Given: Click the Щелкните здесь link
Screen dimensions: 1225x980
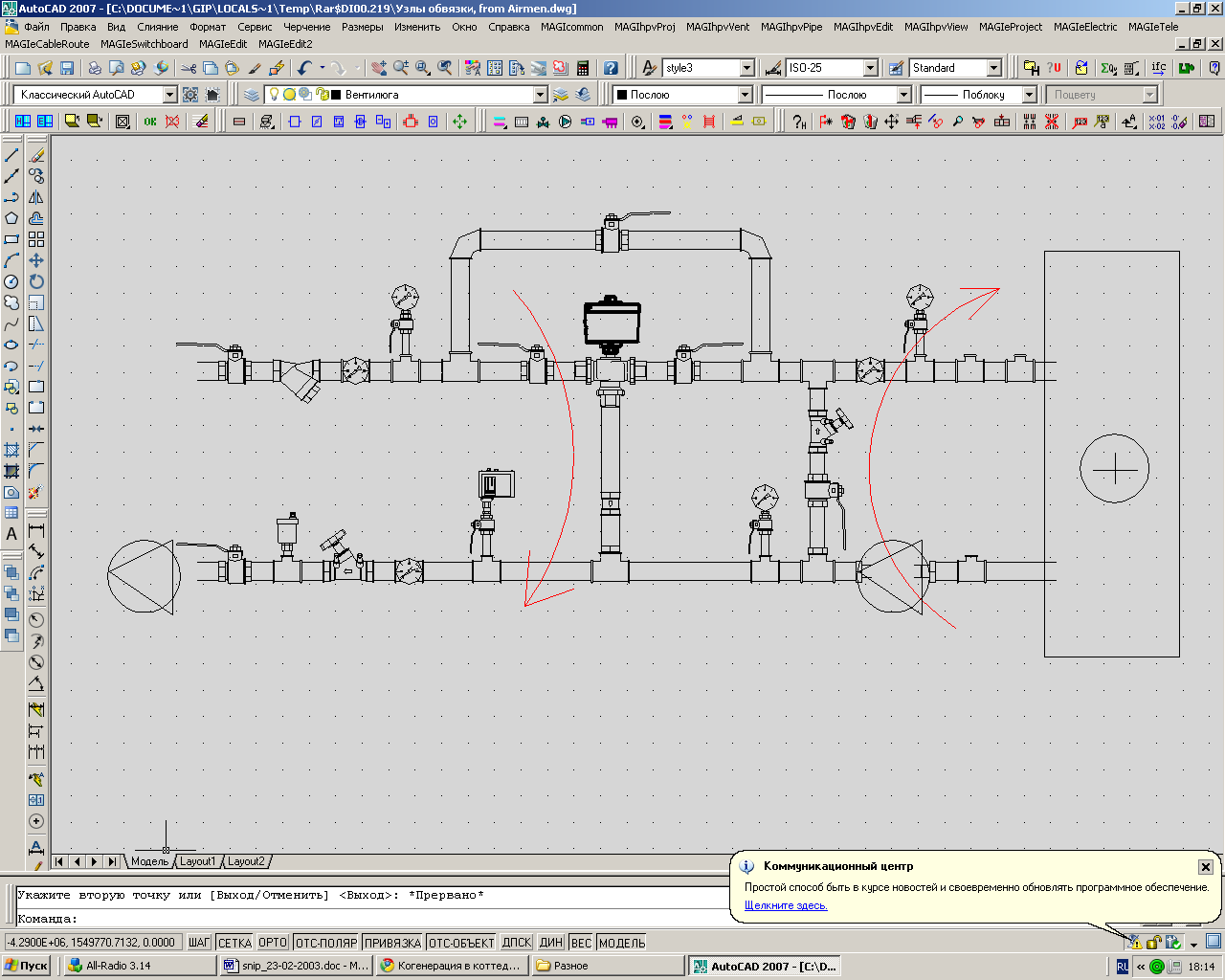Looking at the screenshot, I should point(786,905).
